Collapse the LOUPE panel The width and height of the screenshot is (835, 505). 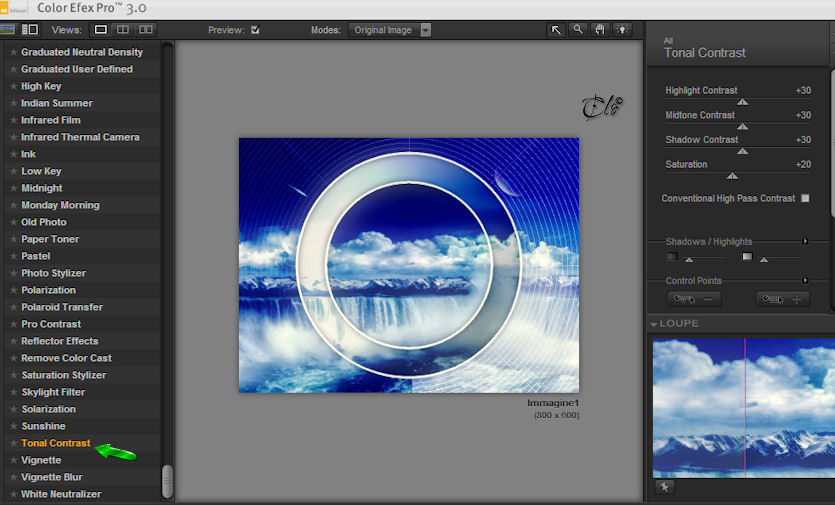coord(653,324)
